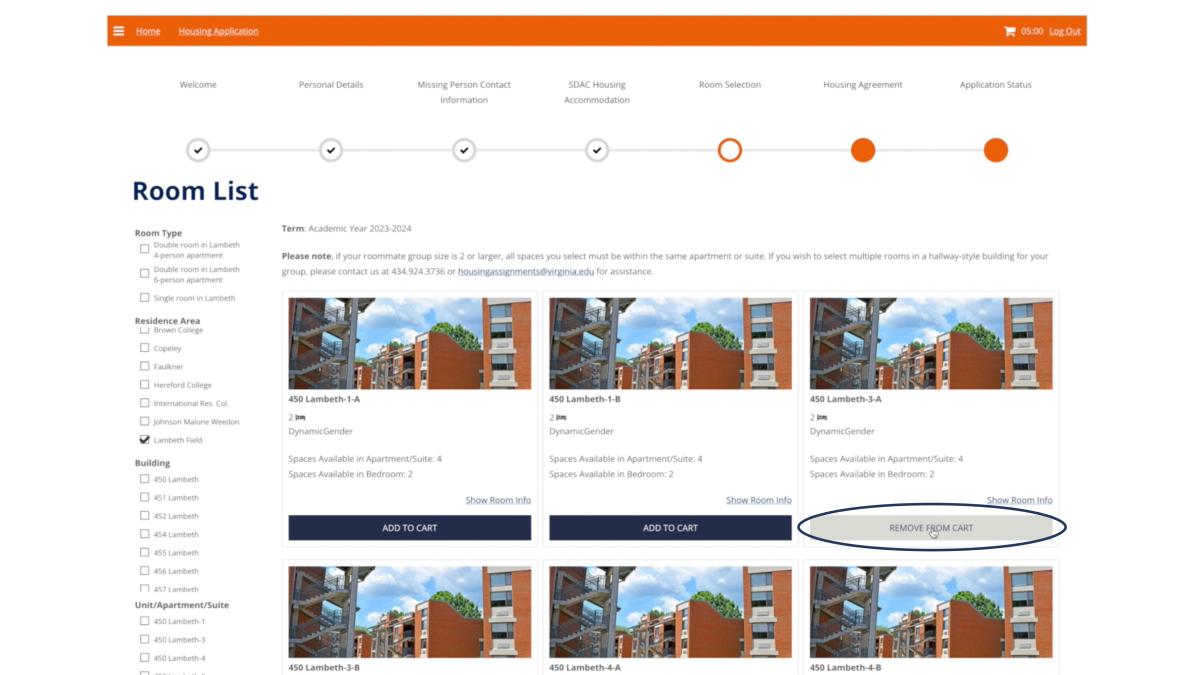The width and height of the screenshot is (1200, 675).
Task: Filter by the 450 Lambeth building checkbox
Action: click(x=145, y=479)
